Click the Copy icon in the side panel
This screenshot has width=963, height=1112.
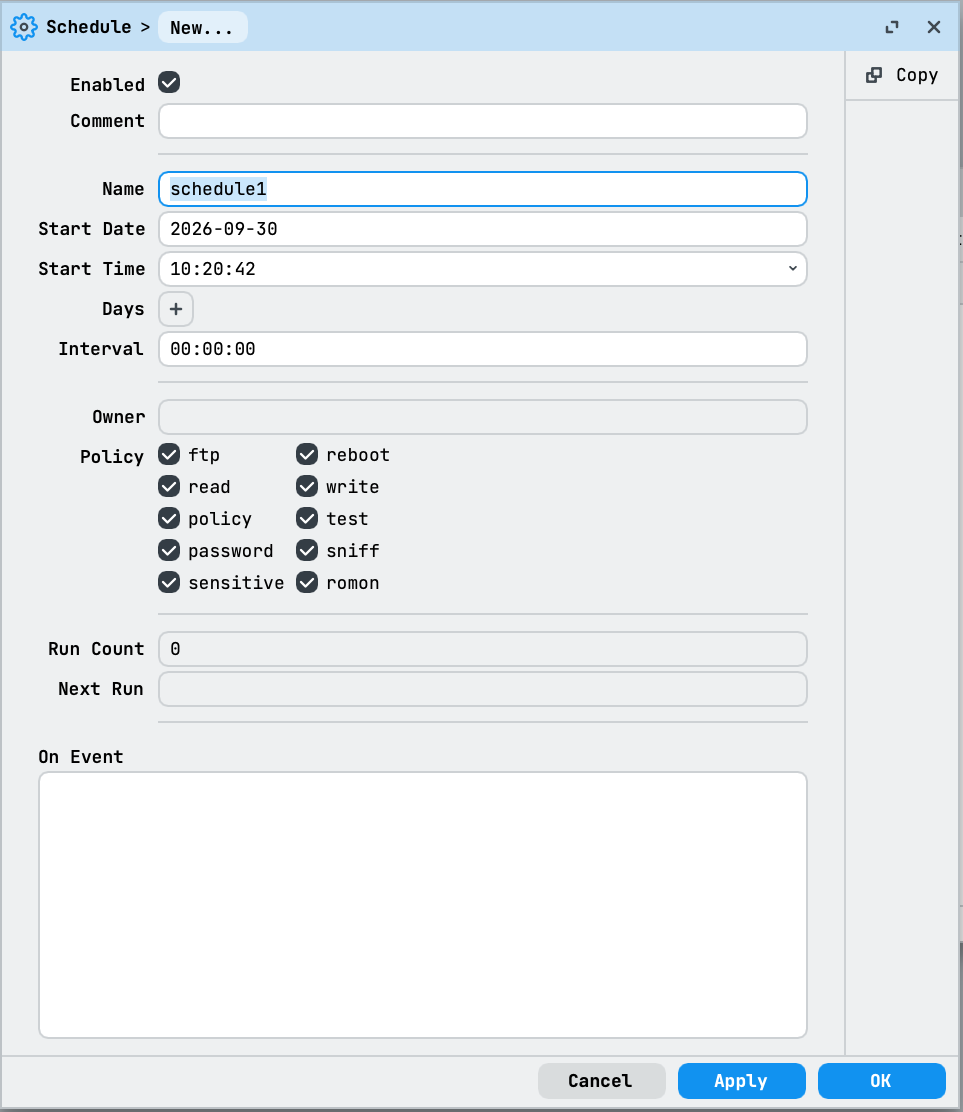pyautogui.click(x=874, y=75)
